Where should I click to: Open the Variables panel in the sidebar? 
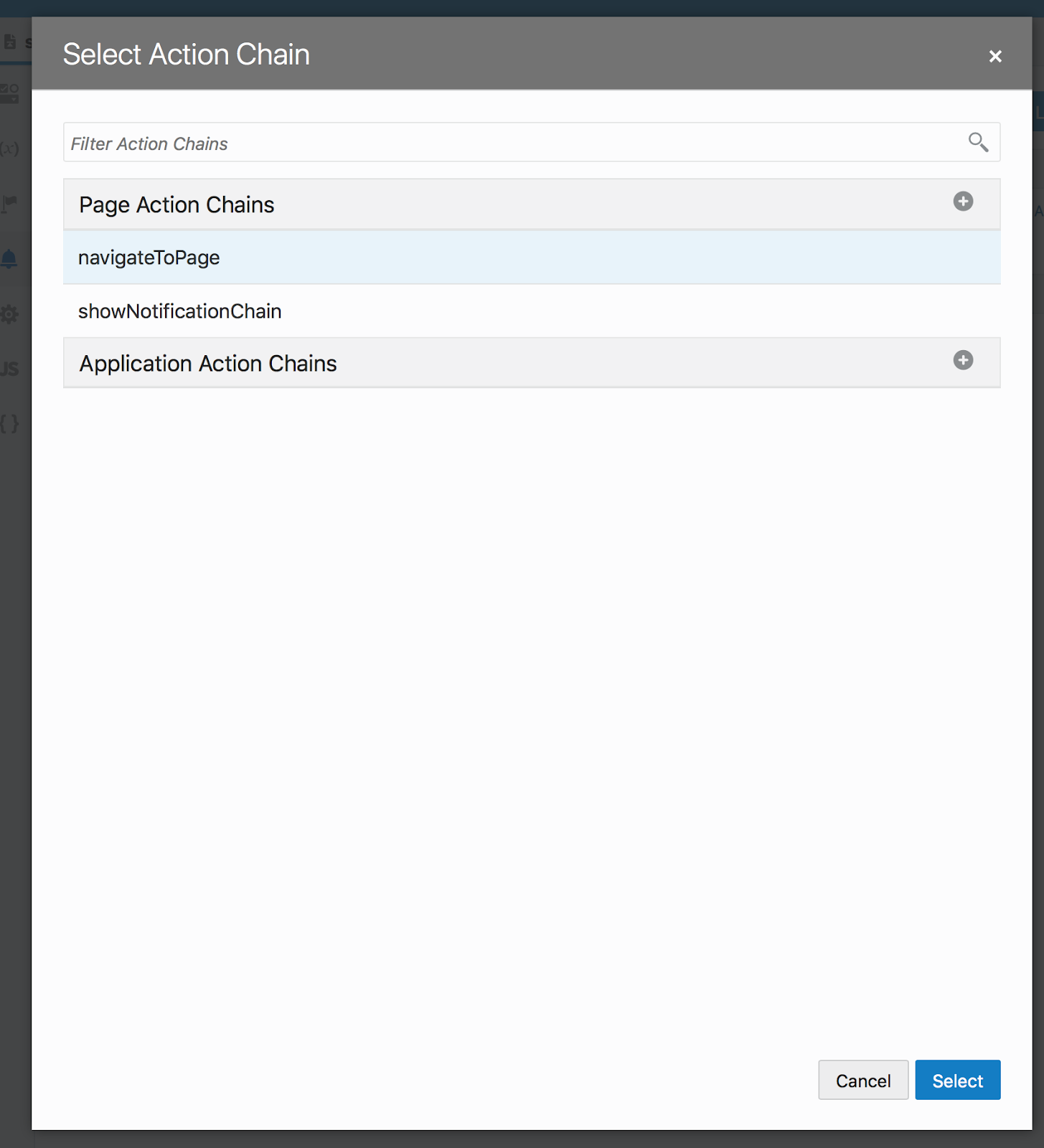click(x=10, y=149)
